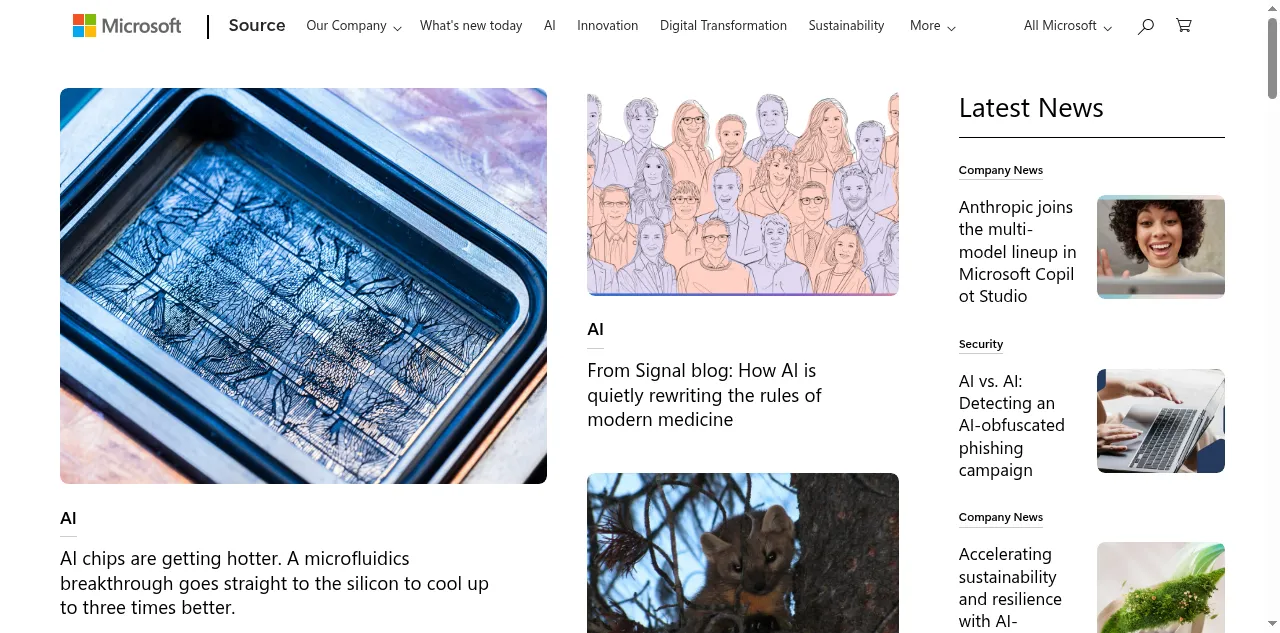Screen dimensions: 1280x633
Task: Open the Innovation menu item
Action: (607, 26)
